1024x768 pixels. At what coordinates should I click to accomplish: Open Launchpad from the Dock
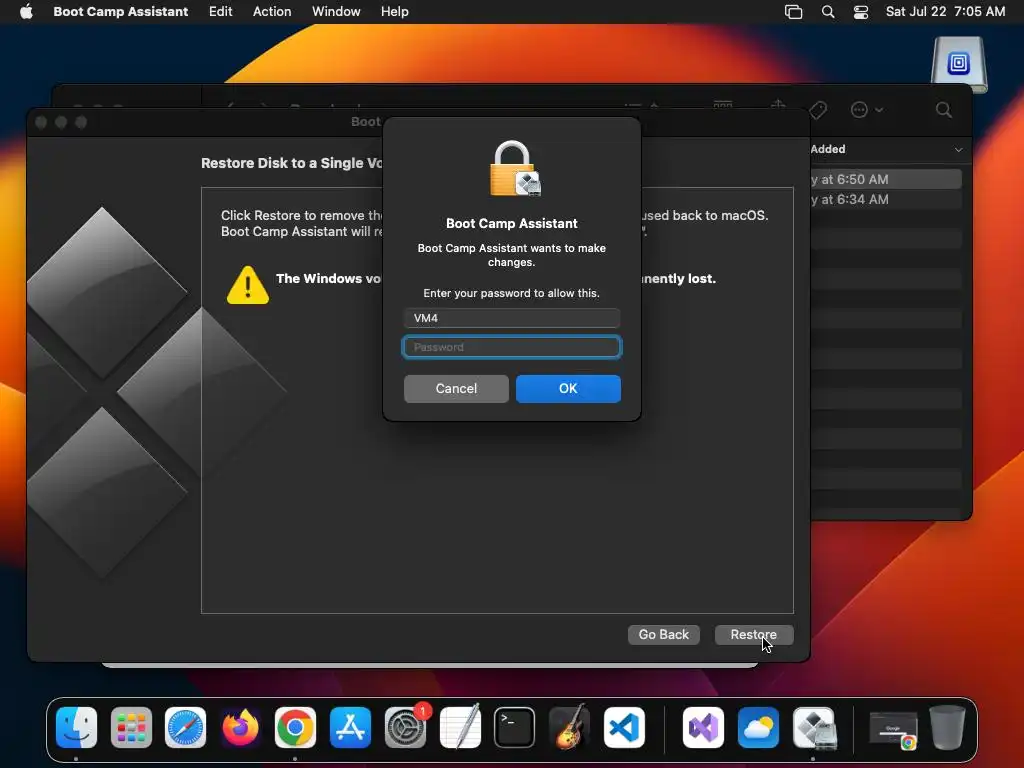point(131,728)
